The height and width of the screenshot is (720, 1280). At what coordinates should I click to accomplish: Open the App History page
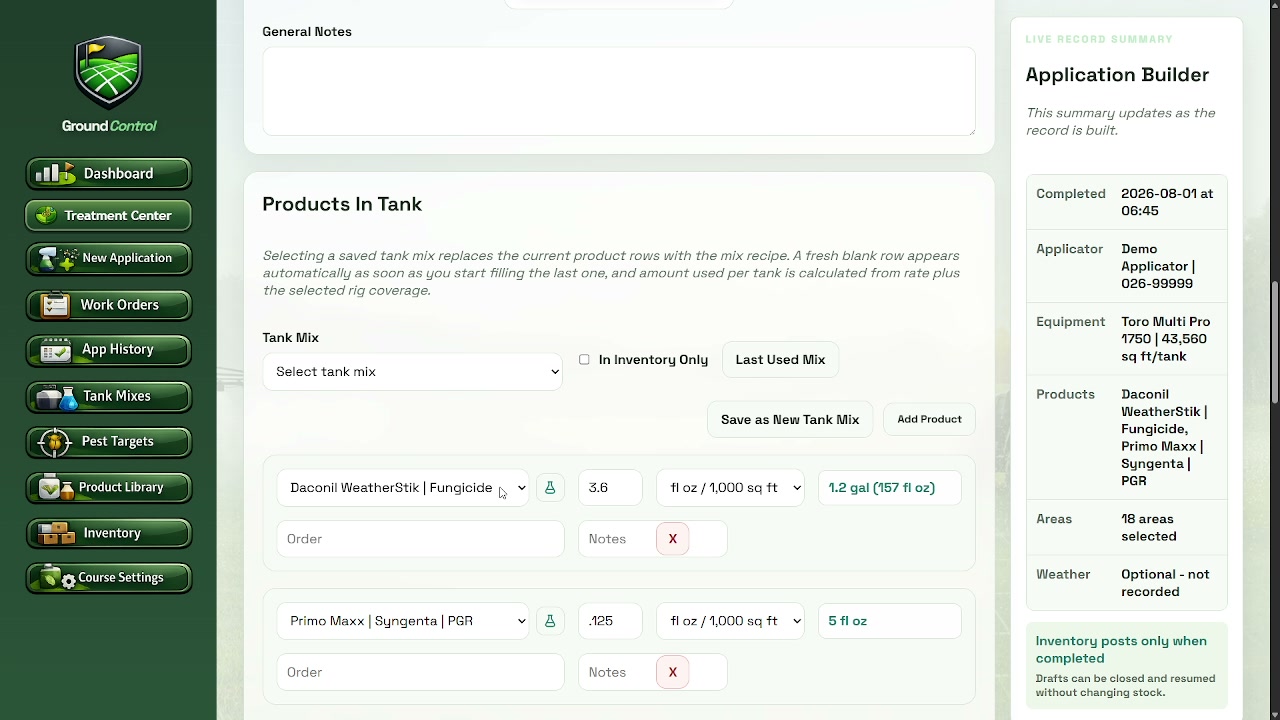(x=108, y=350)
